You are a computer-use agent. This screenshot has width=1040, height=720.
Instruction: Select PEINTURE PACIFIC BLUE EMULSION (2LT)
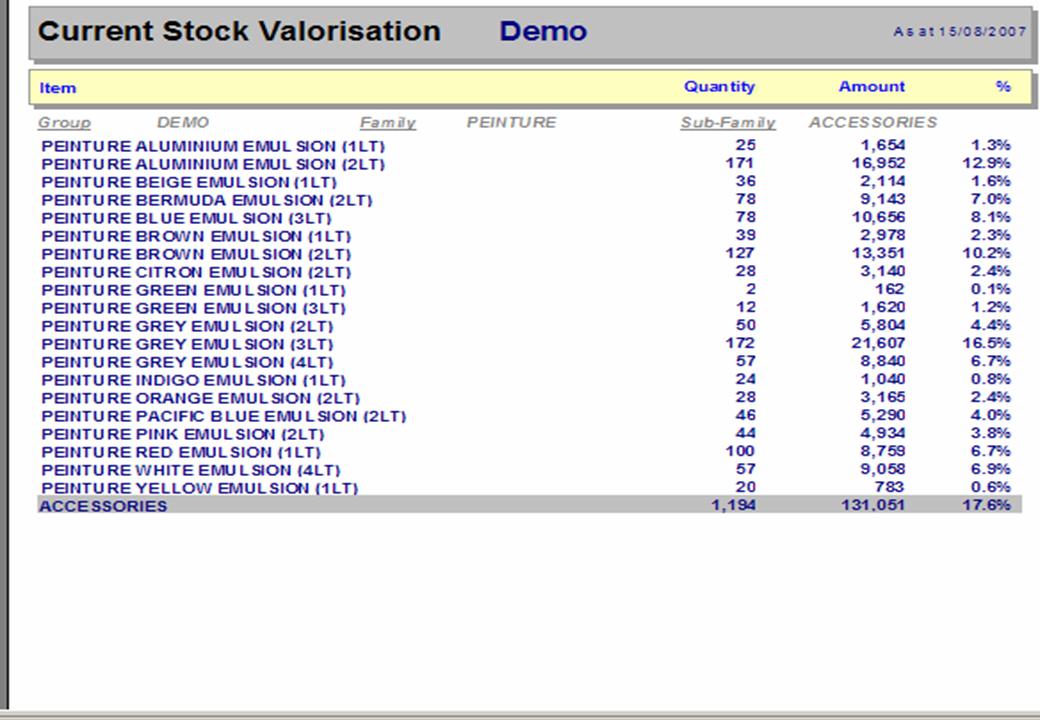[223, 416]
